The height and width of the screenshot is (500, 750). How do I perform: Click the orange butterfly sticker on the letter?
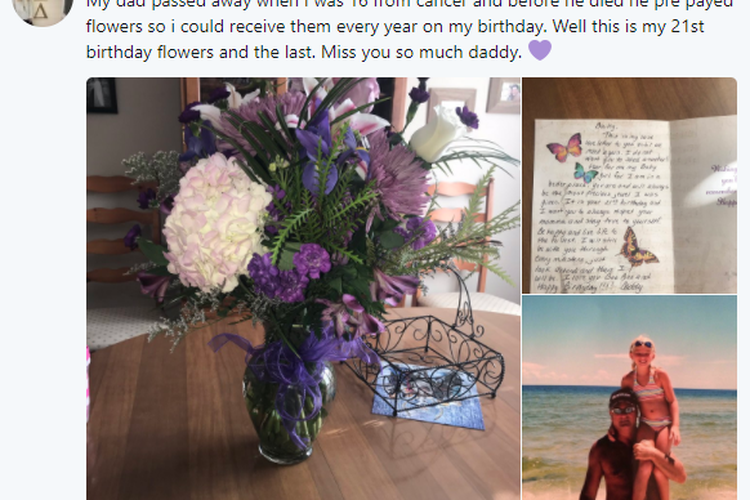639,248
